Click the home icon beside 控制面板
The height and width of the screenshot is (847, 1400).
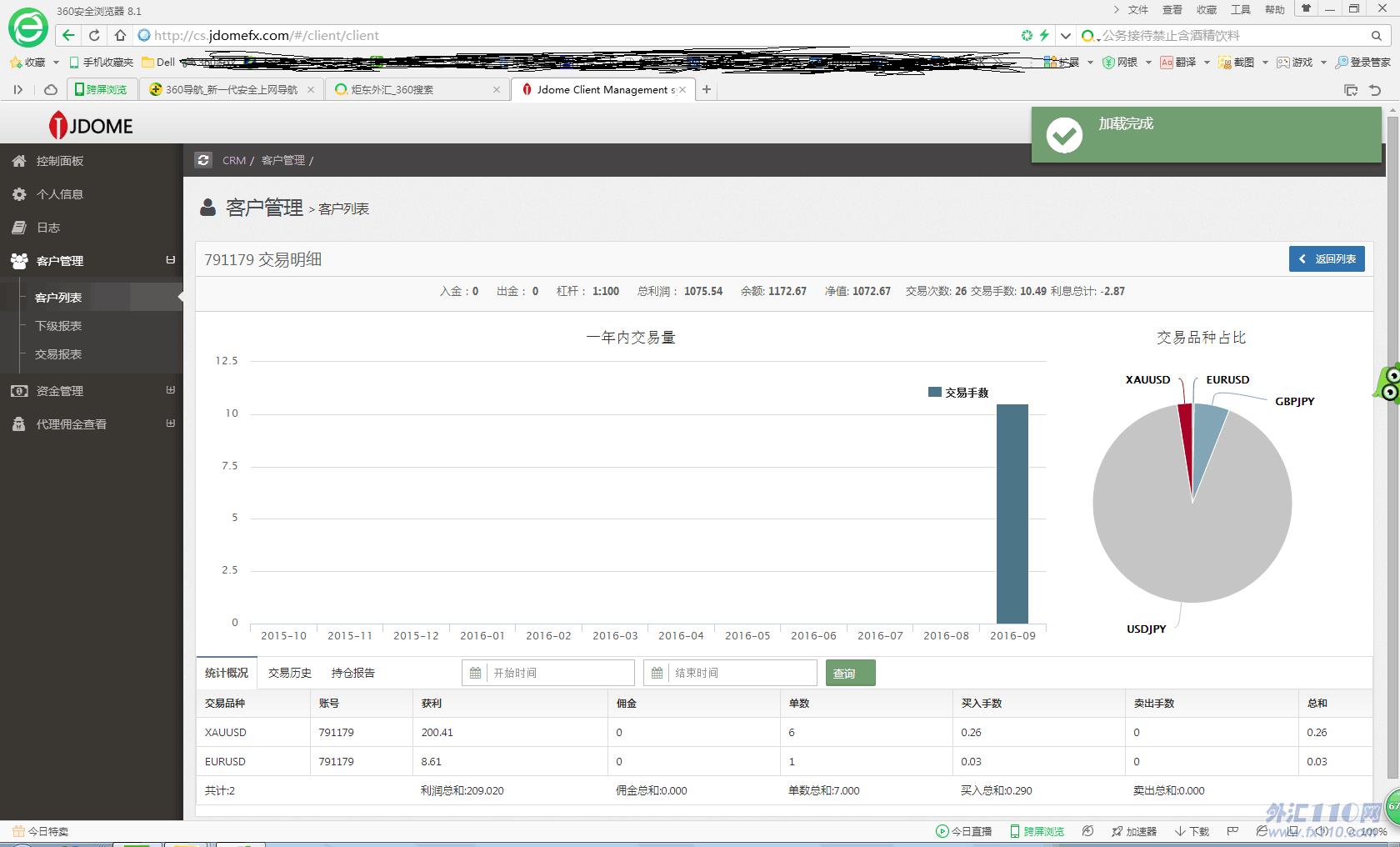point(18,161)
